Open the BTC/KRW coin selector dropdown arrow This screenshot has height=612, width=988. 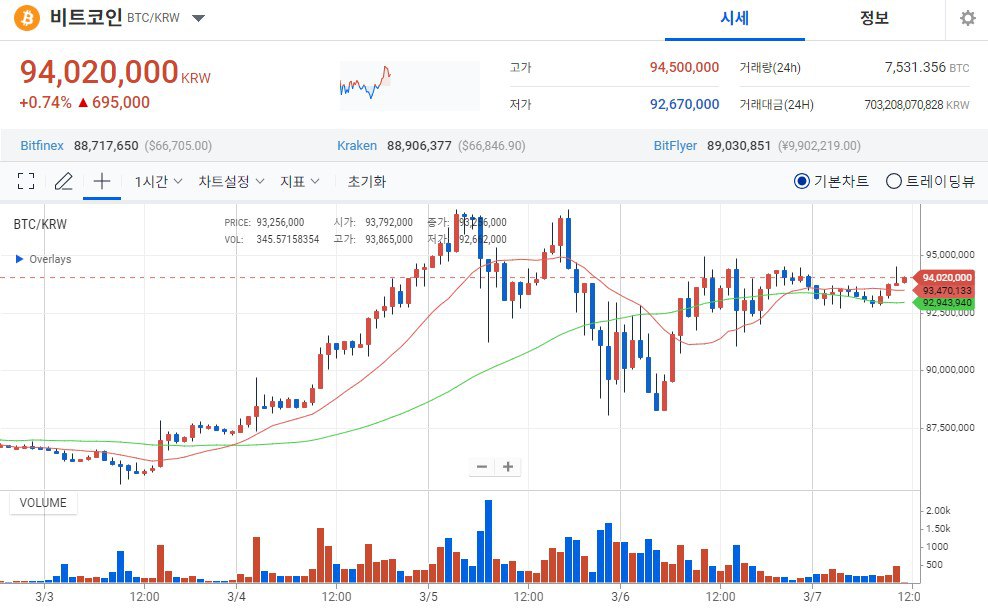coord(198,18)
